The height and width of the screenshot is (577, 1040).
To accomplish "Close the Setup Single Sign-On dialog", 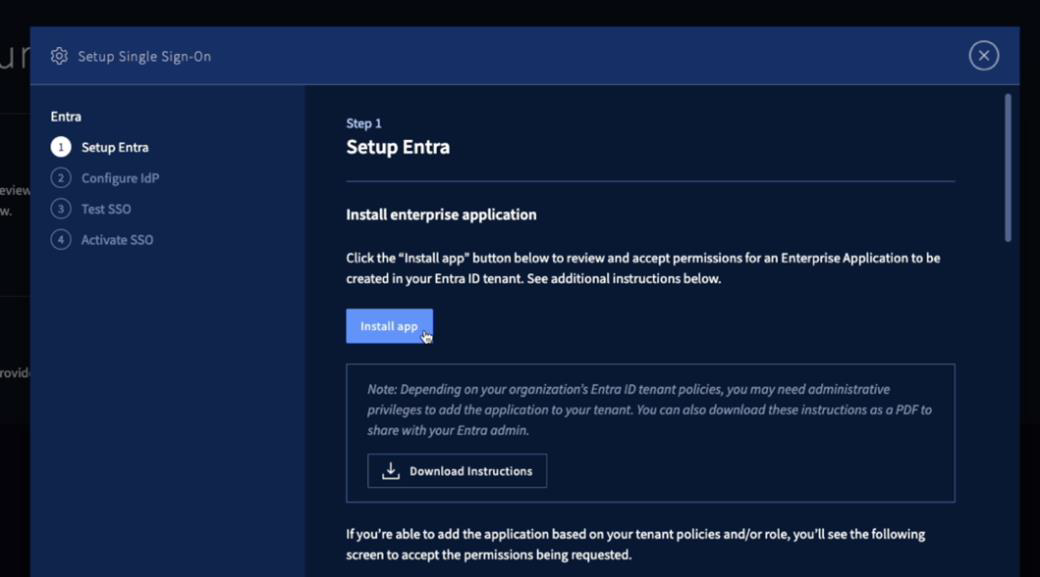I will tap(984, 56).
